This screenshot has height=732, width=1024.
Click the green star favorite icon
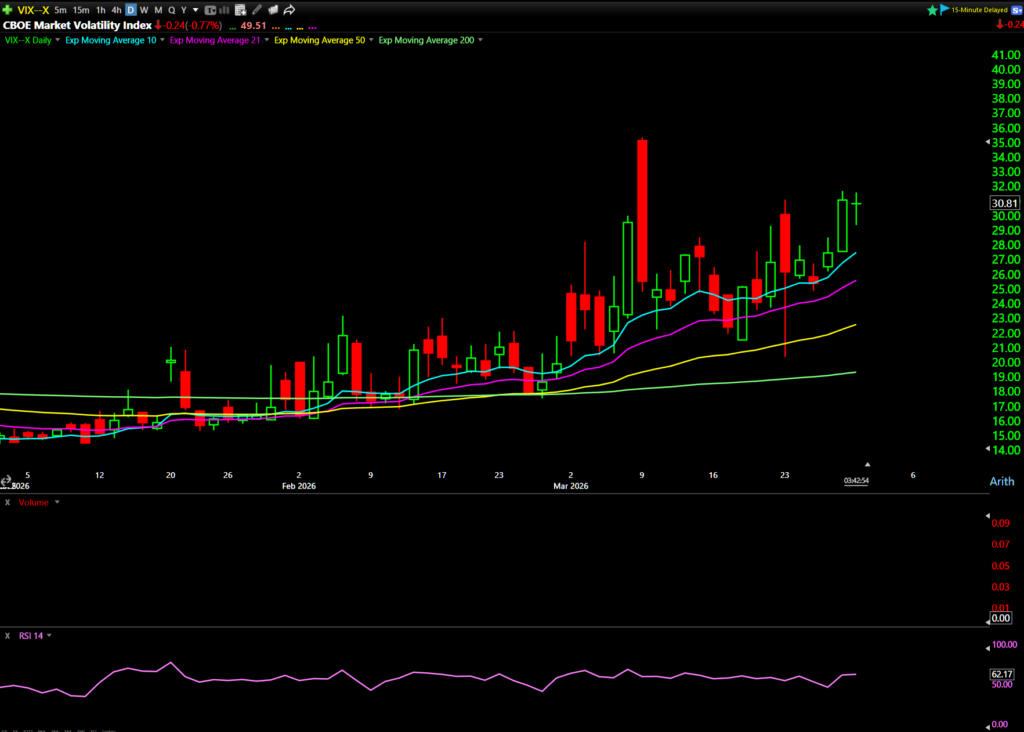933,10
